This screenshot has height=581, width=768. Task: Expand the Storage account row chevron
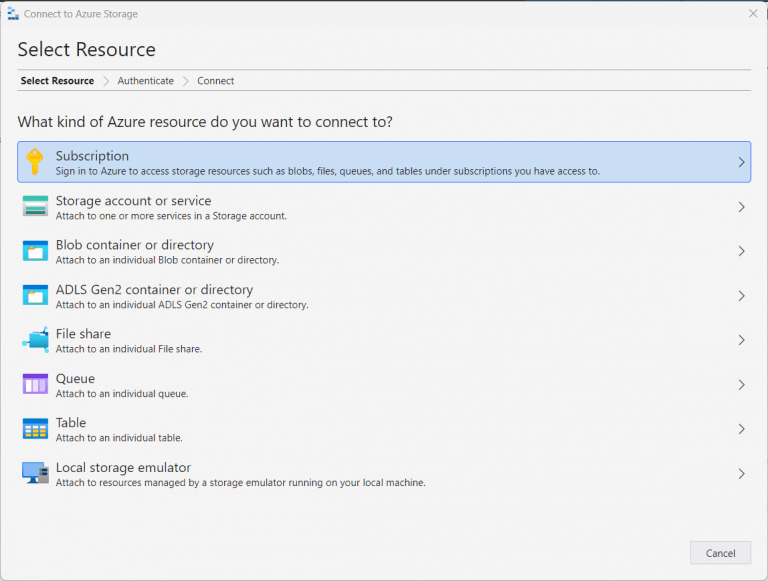pyautogui.click(x=741, y=207)
